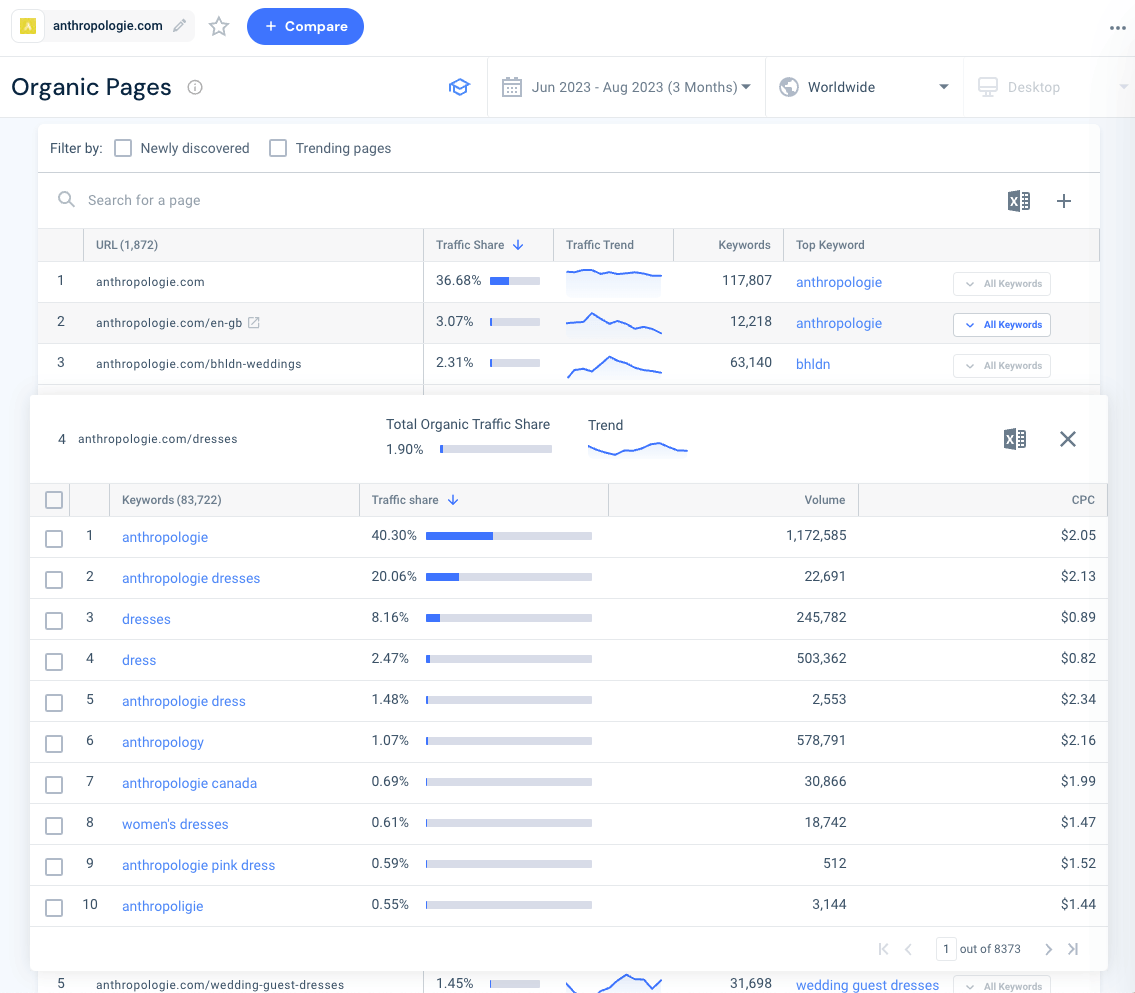Check the box for anthropologie dresses

(x=54, y=580)
